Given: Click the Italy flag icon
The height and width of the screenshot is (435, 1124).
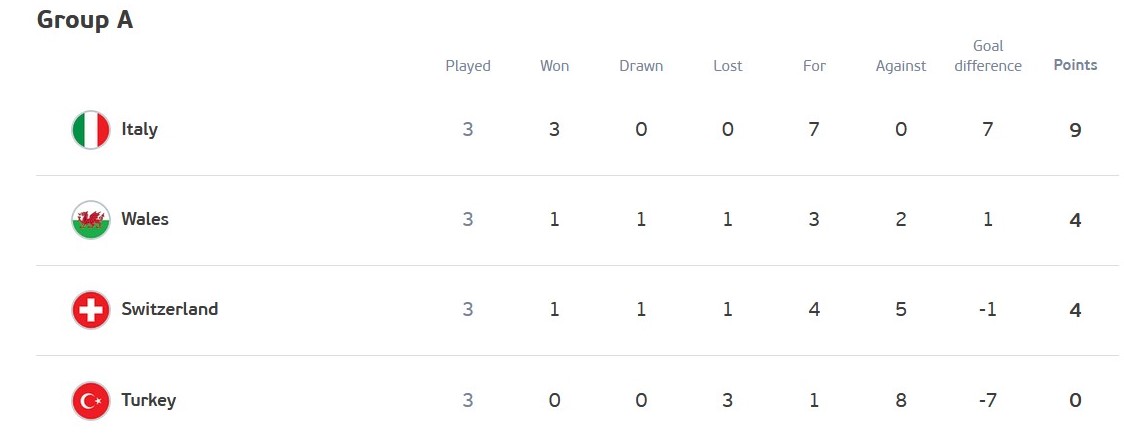Looking at the screenshot, I should point(91,130).
